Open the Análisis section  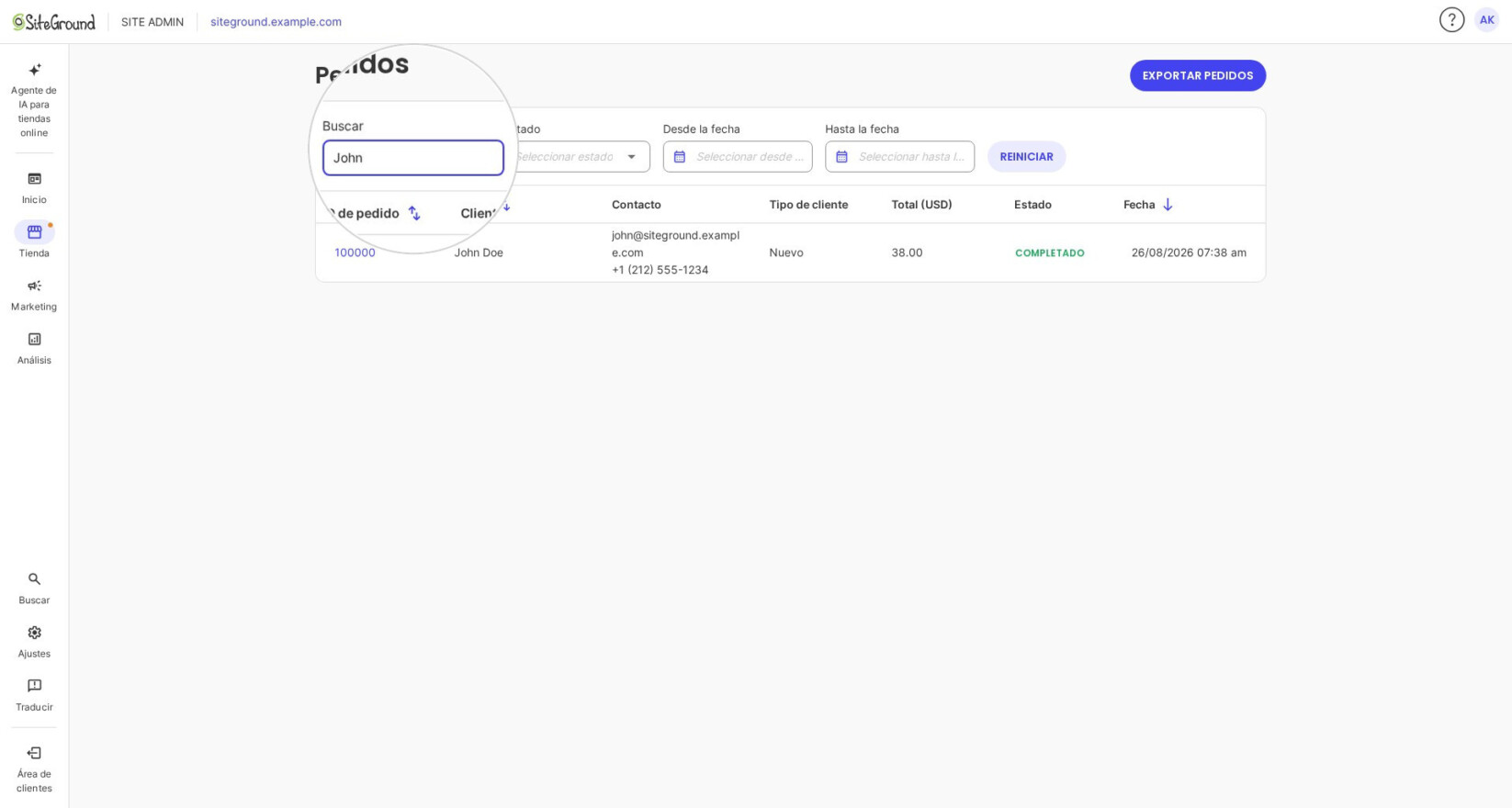tap(34, 348)
